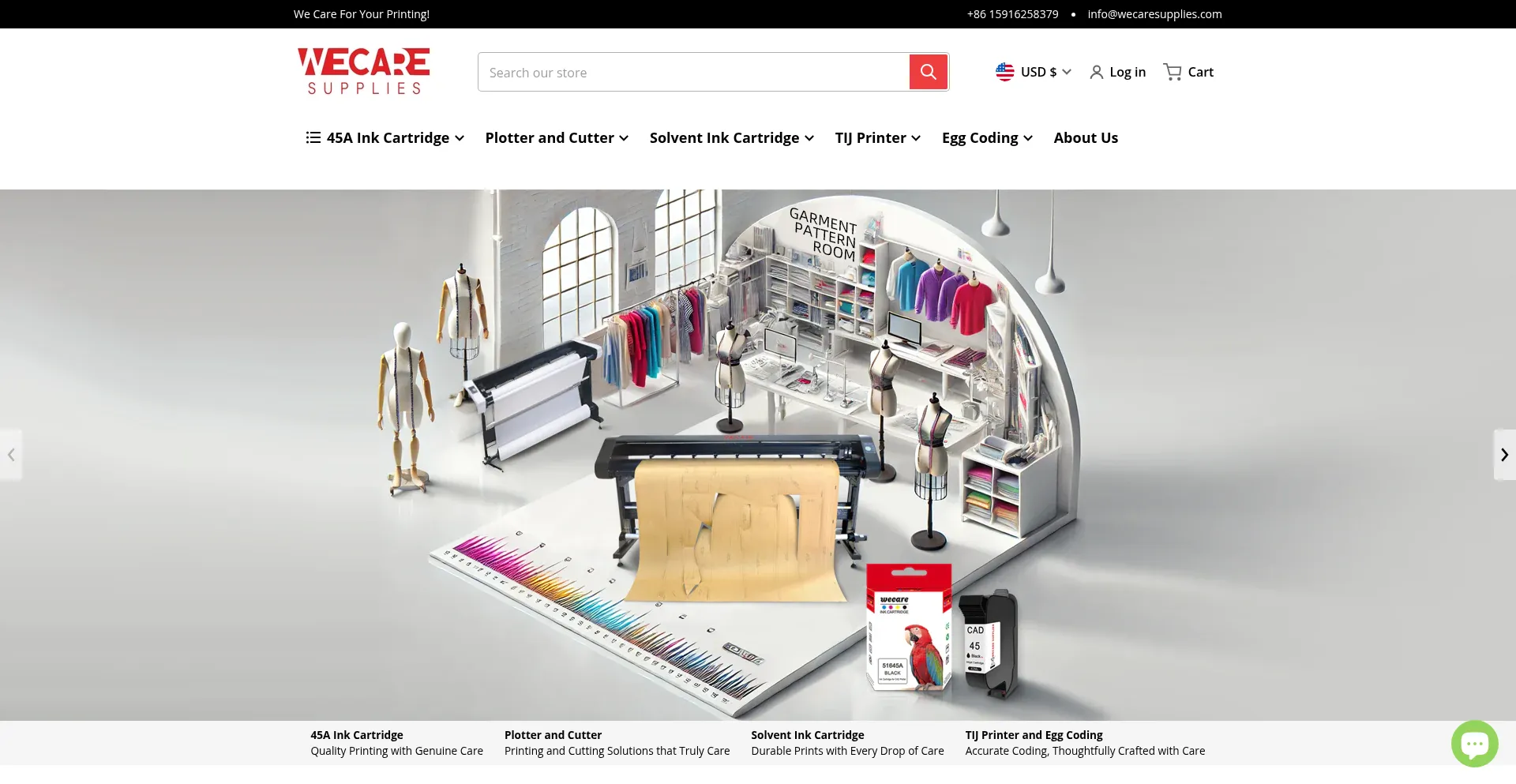The image size is (1516, 784).
Task: Open the Egg Coding menu
Action: 987,138
